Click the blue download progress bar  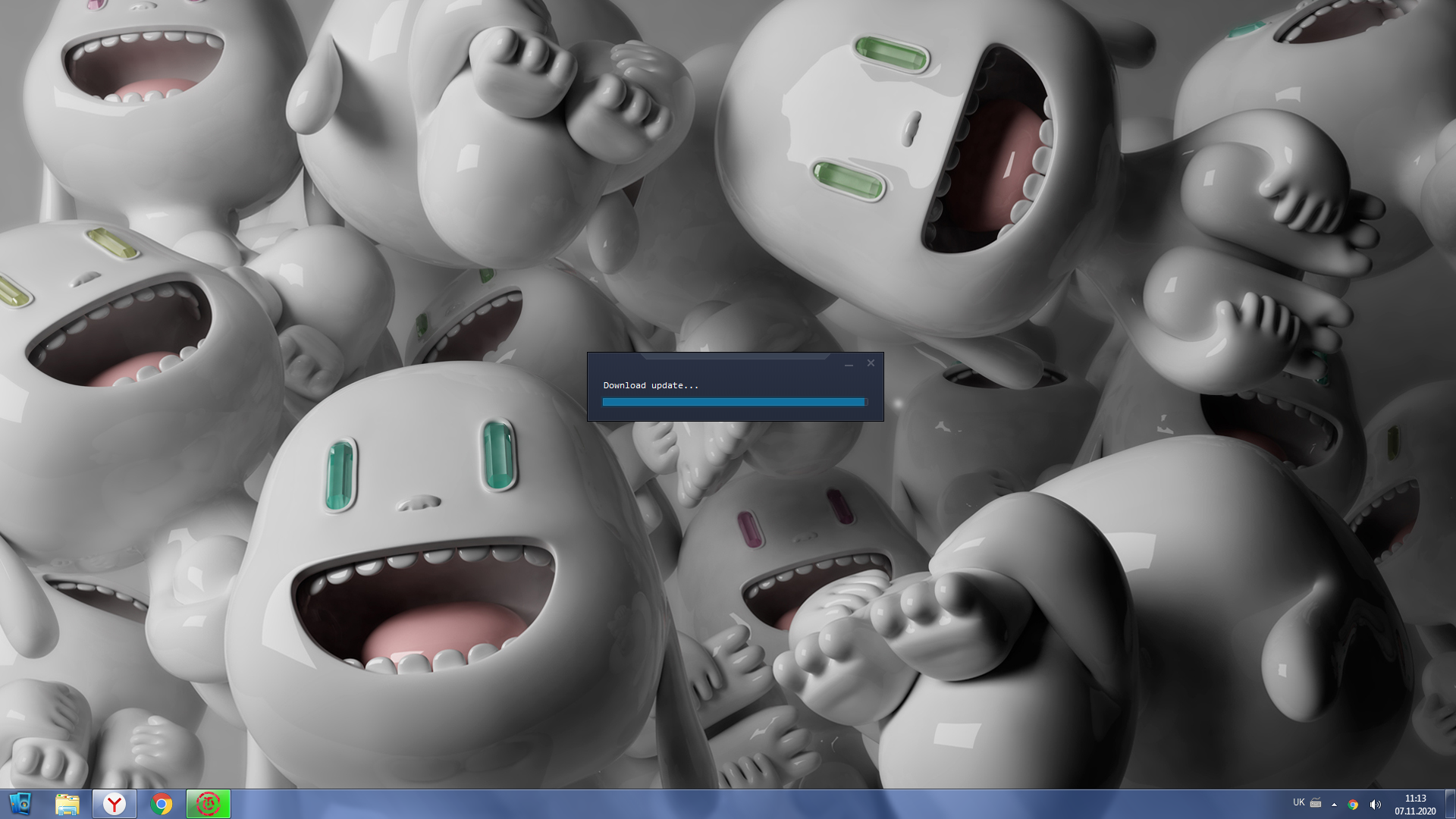pos(733,402)
